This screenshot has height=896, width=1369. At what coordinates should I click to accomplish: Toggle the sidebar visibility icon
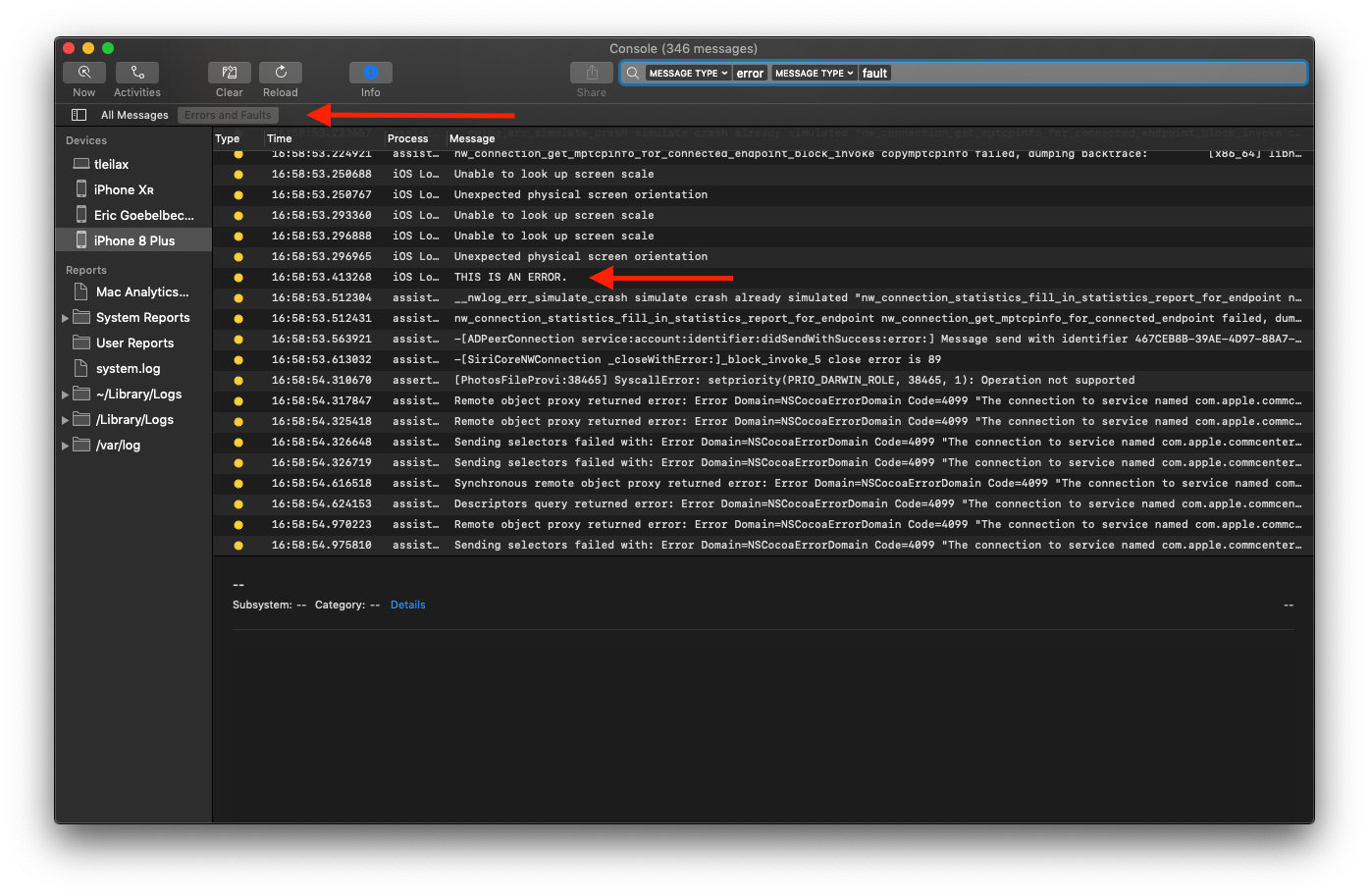click(79, 115)
